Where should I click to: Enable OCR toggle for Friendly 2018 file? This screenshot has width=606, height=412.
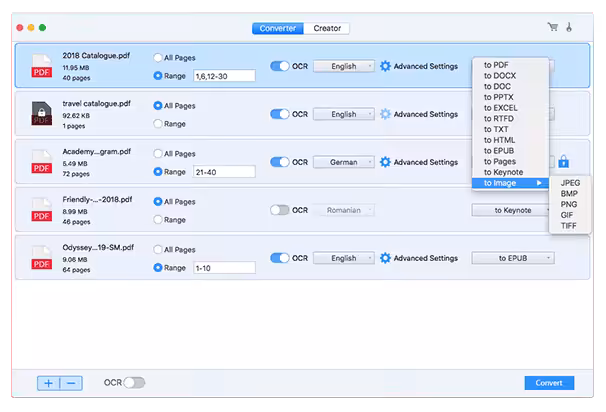pos(279,210)
